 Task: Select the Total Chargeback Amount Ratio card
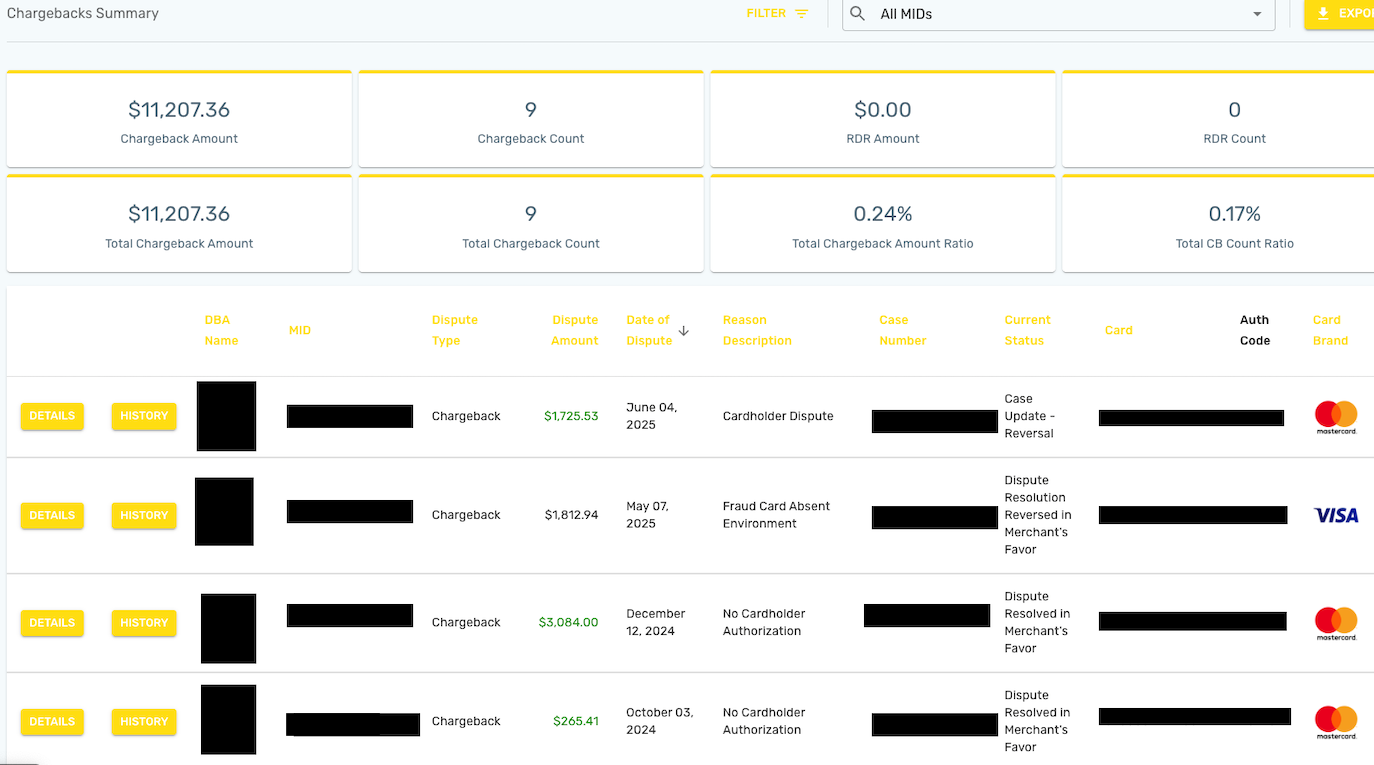pos(883,223)
